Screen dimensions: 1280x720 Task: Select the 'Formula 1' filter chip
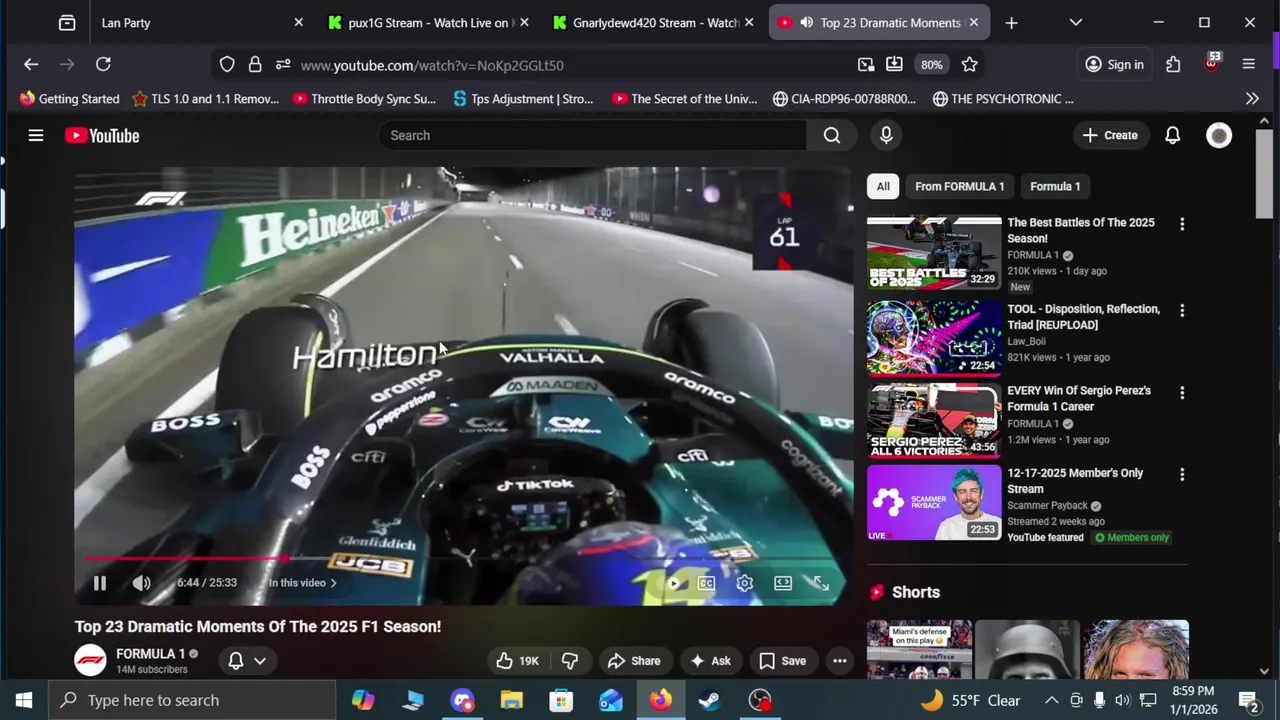point(1055,186)
